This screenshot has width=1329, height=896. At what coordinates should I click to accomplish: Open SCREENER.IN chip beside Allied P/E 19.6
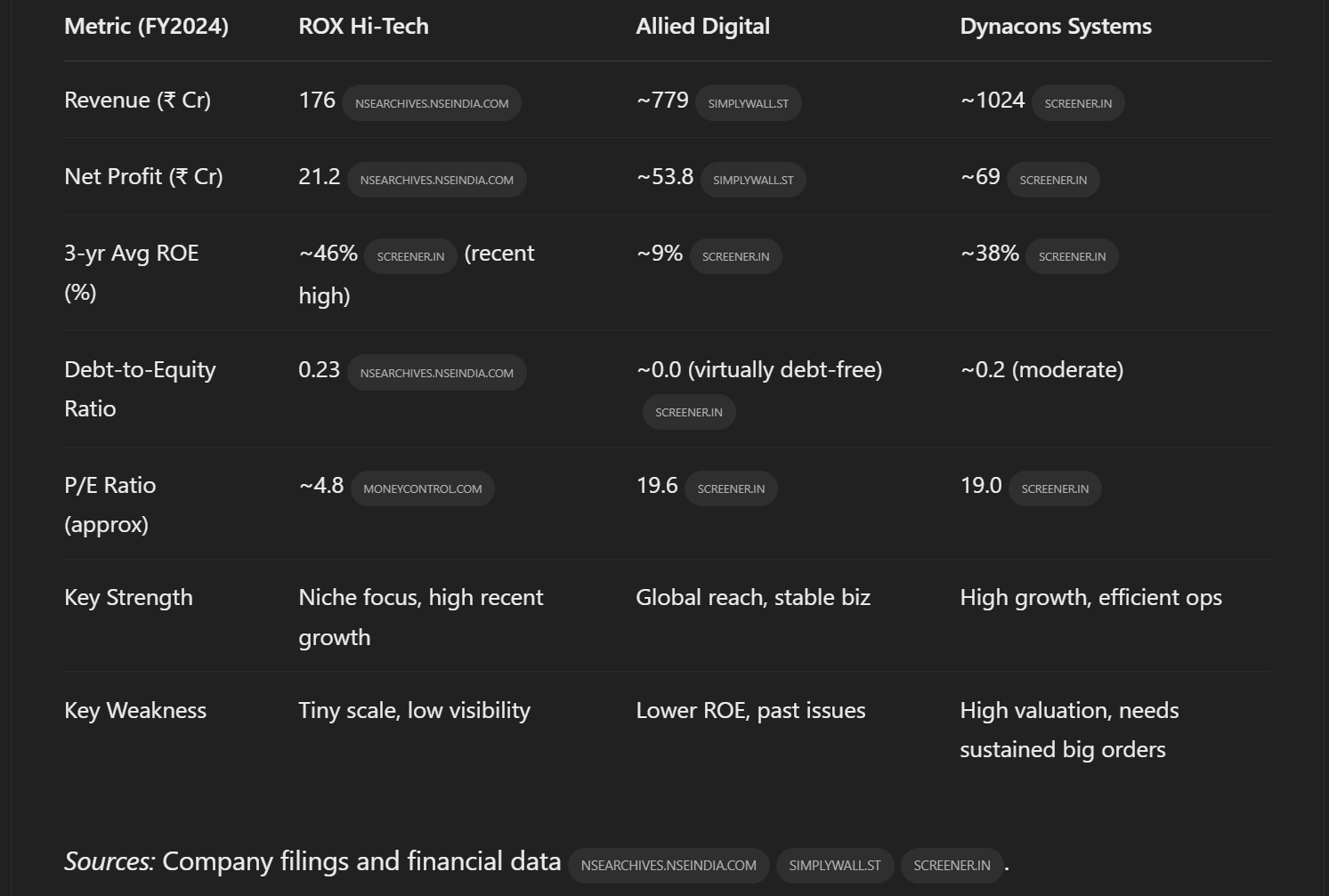(x=731, y=488)
